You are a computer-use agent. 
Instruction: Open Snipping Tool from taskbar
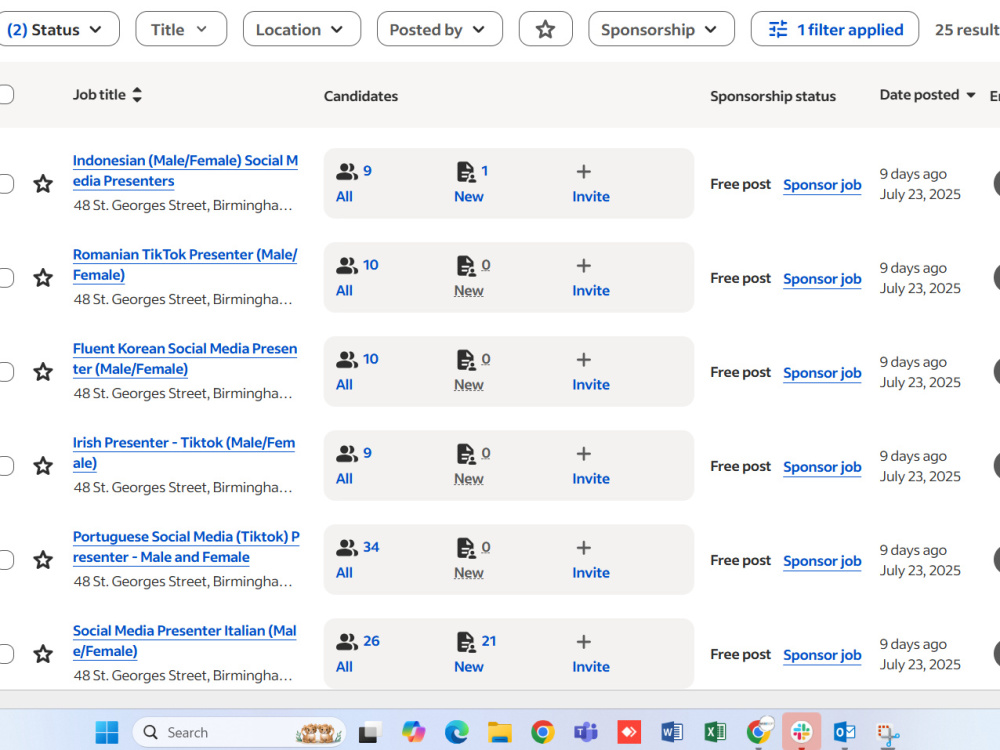click(x=887, y=733)
